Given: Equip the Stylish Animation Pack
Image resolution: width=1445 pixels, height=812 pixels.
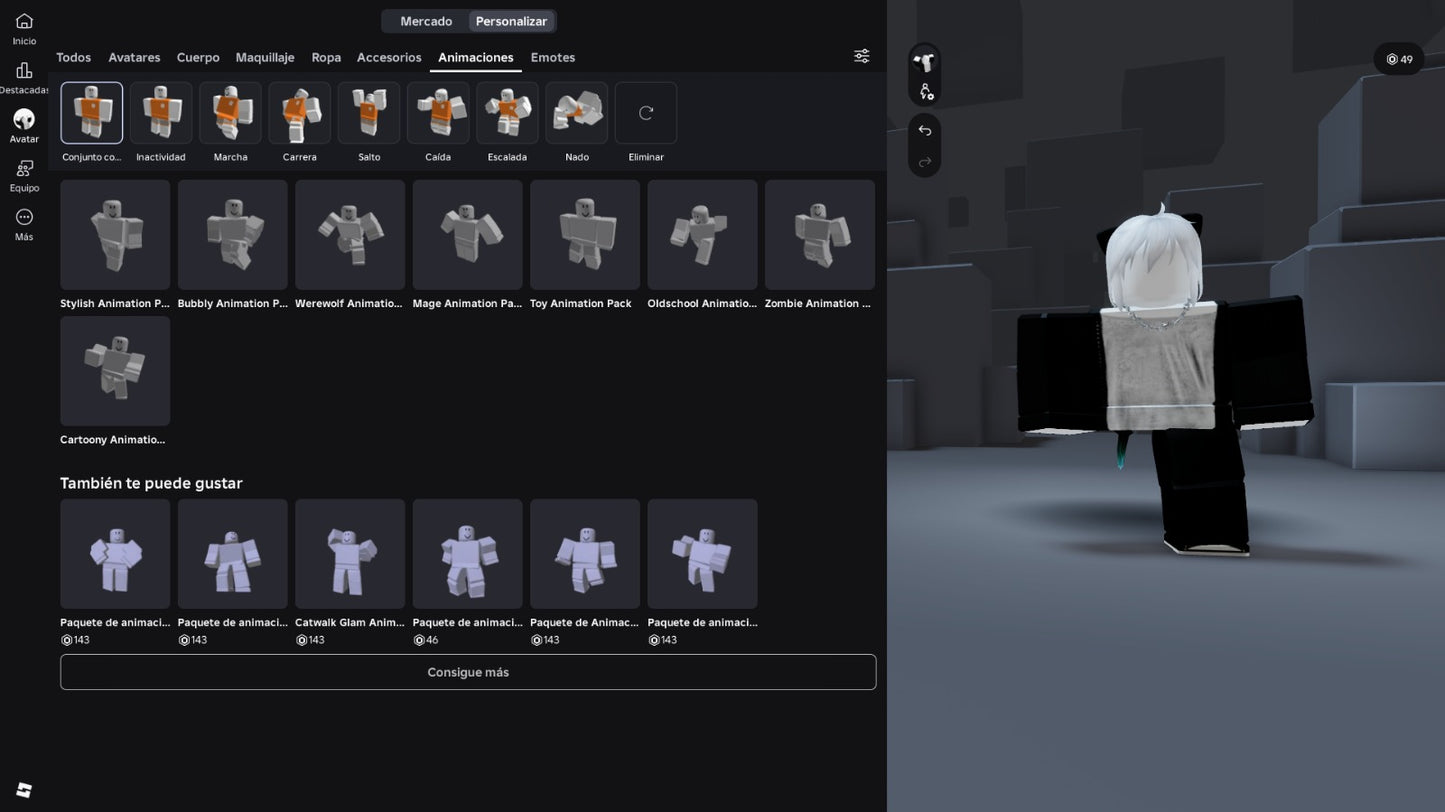Looking at the screenshot, I should pos(115,235).
